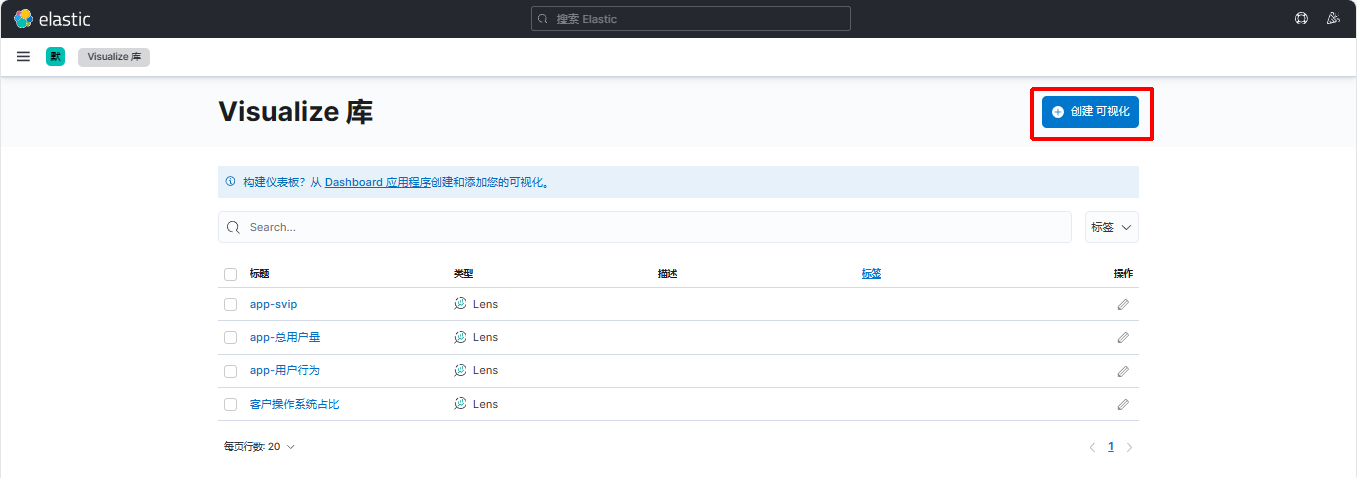Click the 创建可视化 button
The height and width of the screenshot is (478, 1357).
(x=1090, y=112)
